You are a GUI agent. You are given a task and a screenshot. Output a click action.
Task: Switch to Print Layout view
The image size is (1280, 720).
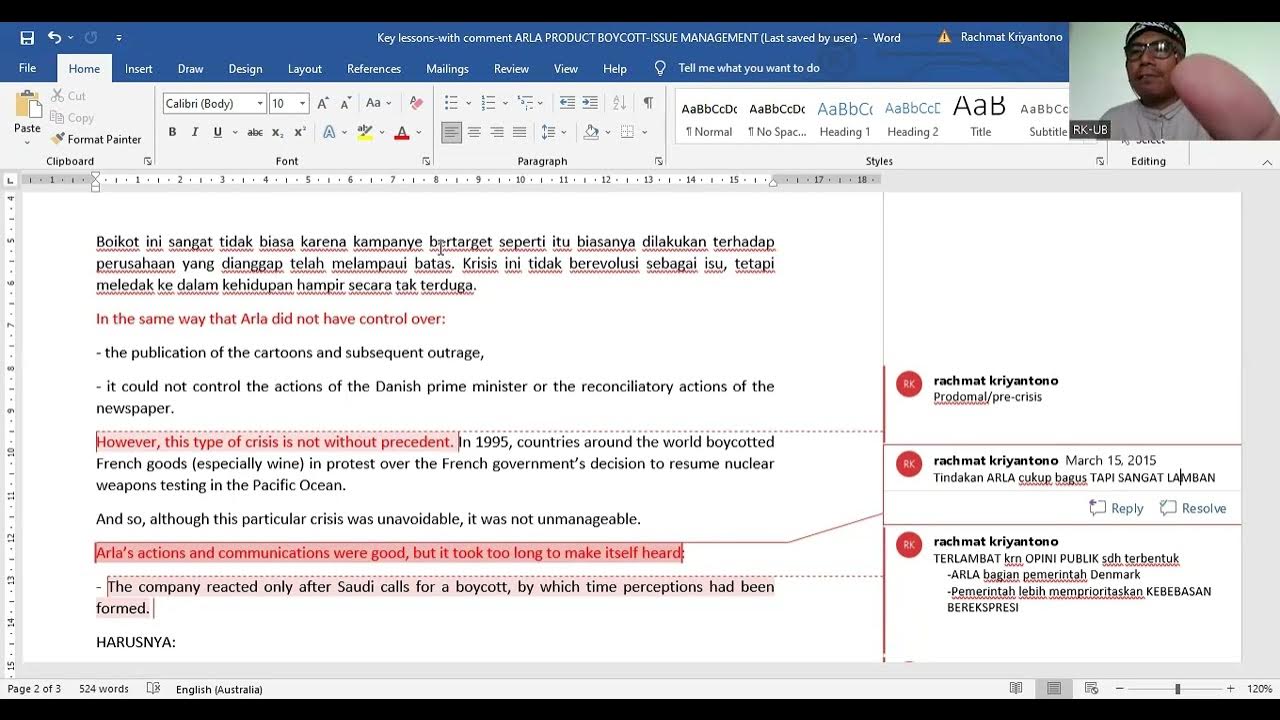point(1054,689)
